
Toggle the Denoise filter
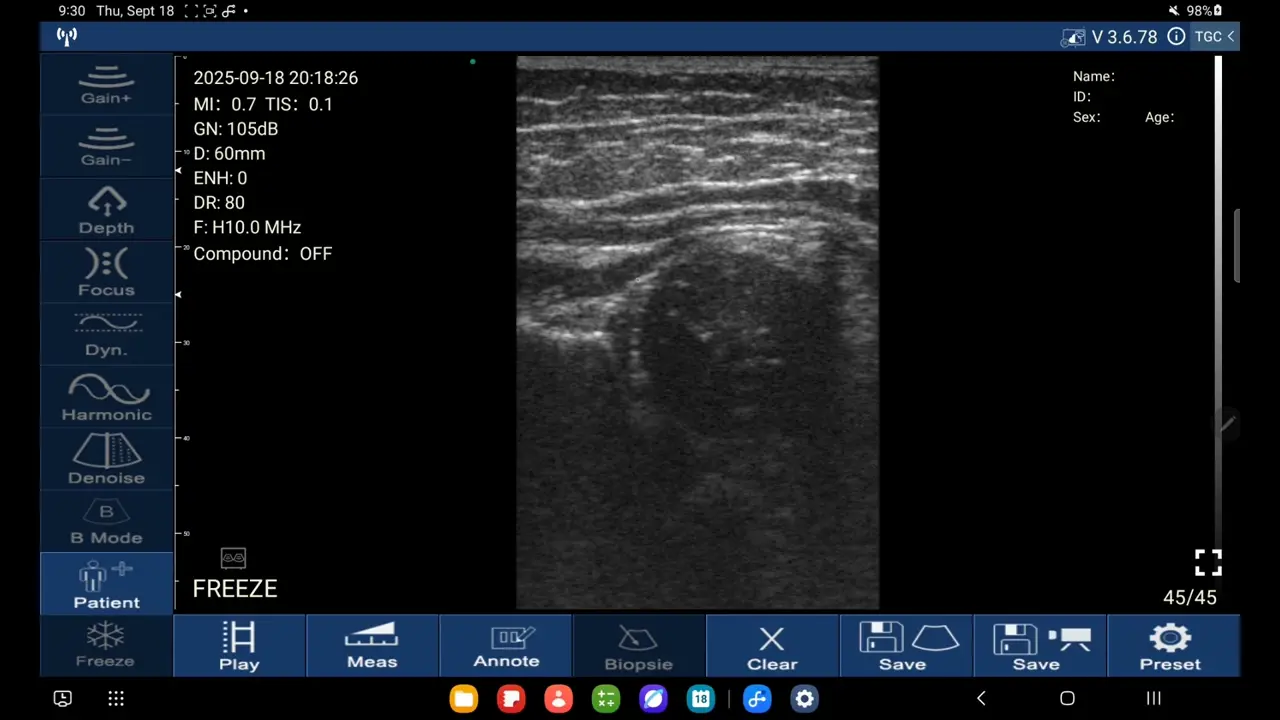click(x=106, y=459)
